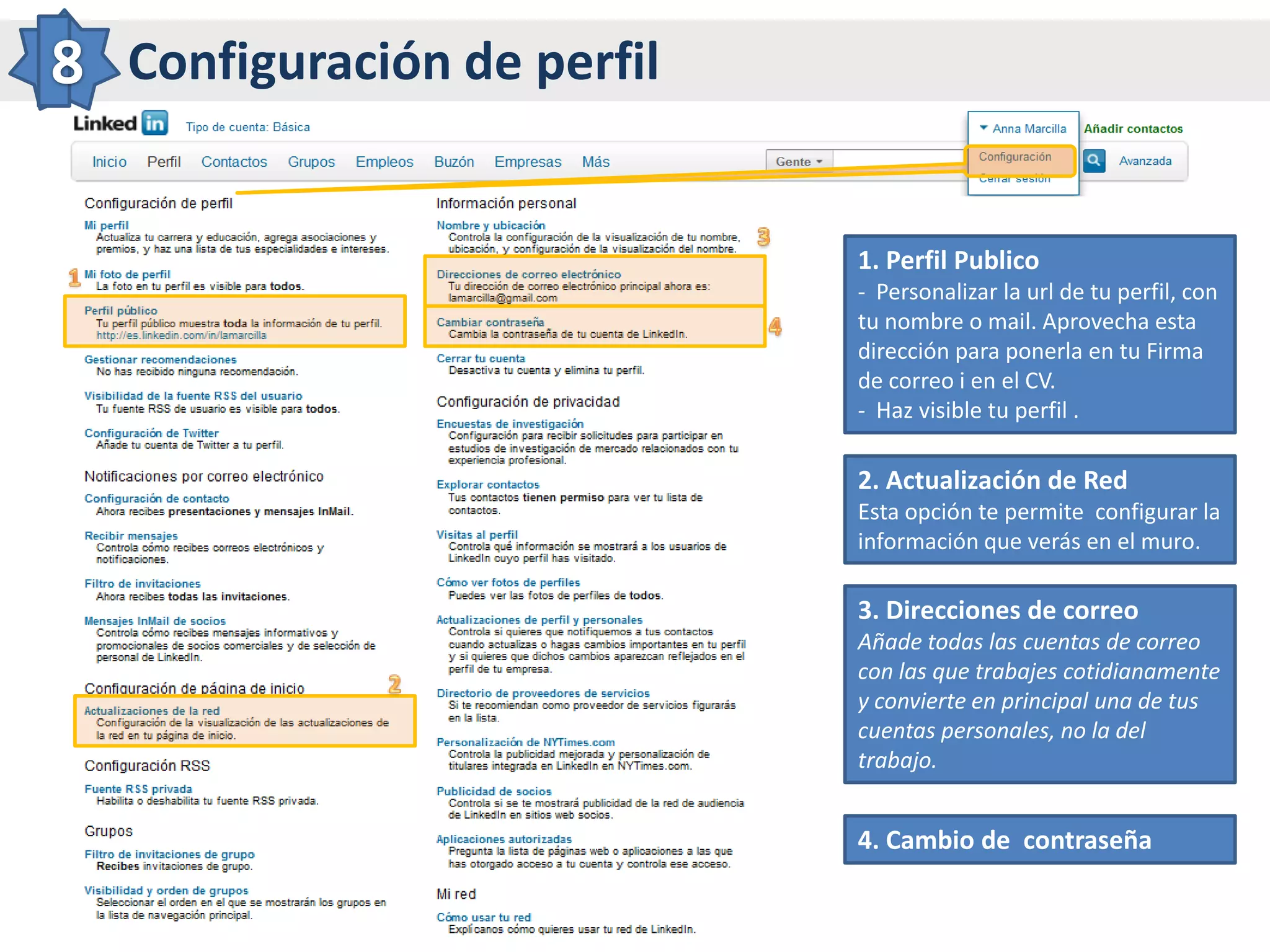
Task: Open Configuración de contacto link
Action: tap(157, 499)
